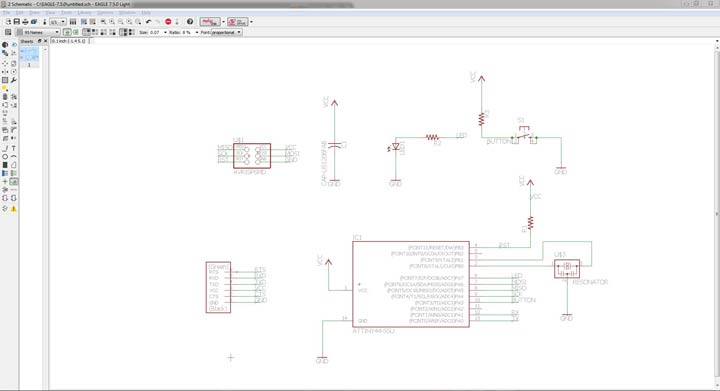The image size is (720, 391).
Task: Click Zoom to fit icon
Action: (103, 22)
